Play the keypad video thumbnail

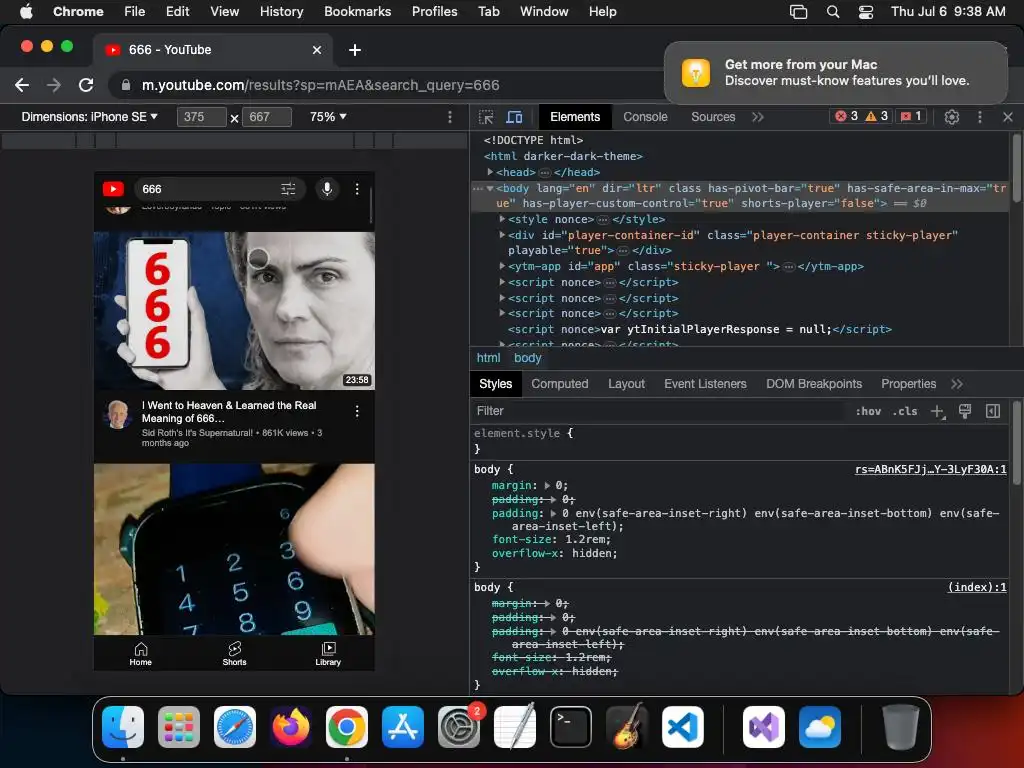pyautogui.click(x=234, y=549)
